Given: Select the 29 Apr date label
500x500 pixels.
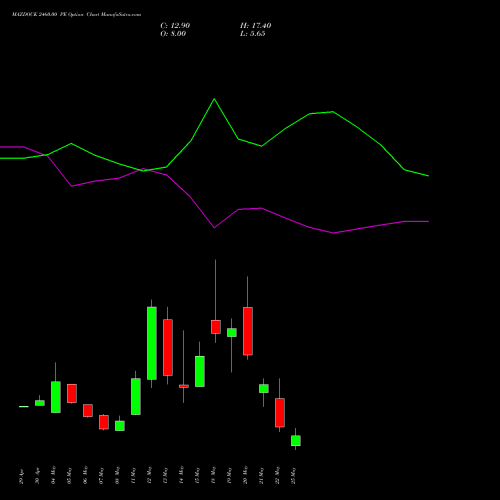Looking at the screenshot, I should [x=22, y=476].
